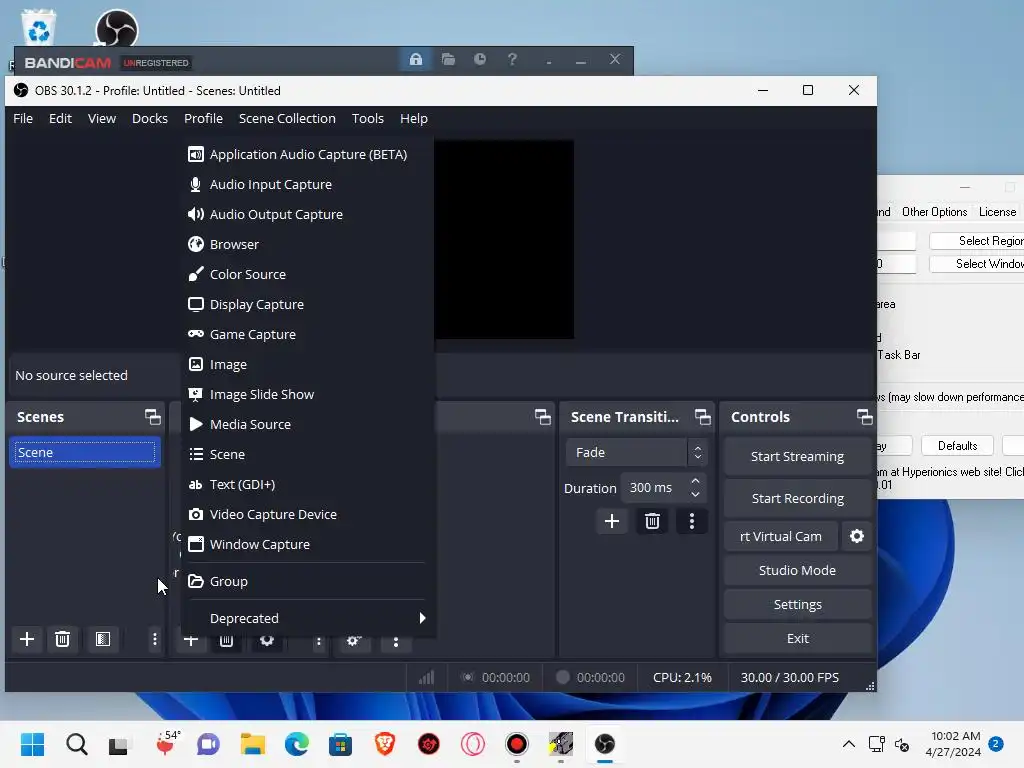Show hidden system tray icons

(848, 744)
